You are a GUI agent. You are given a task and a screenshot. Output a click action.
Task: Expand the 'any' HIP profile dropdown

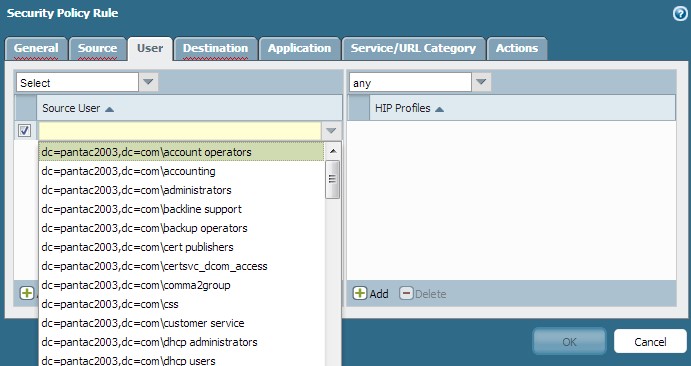[481, 82]
